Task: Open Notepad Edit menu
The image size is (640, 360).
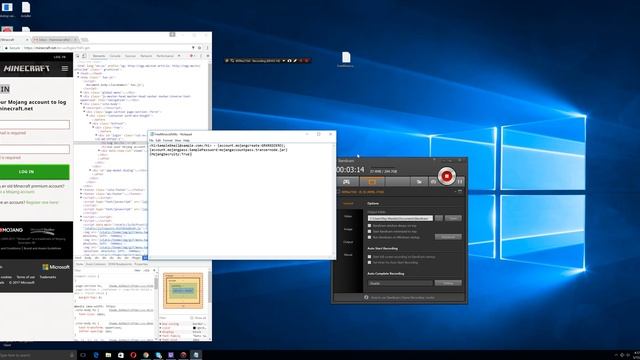Action: [158, 140]
